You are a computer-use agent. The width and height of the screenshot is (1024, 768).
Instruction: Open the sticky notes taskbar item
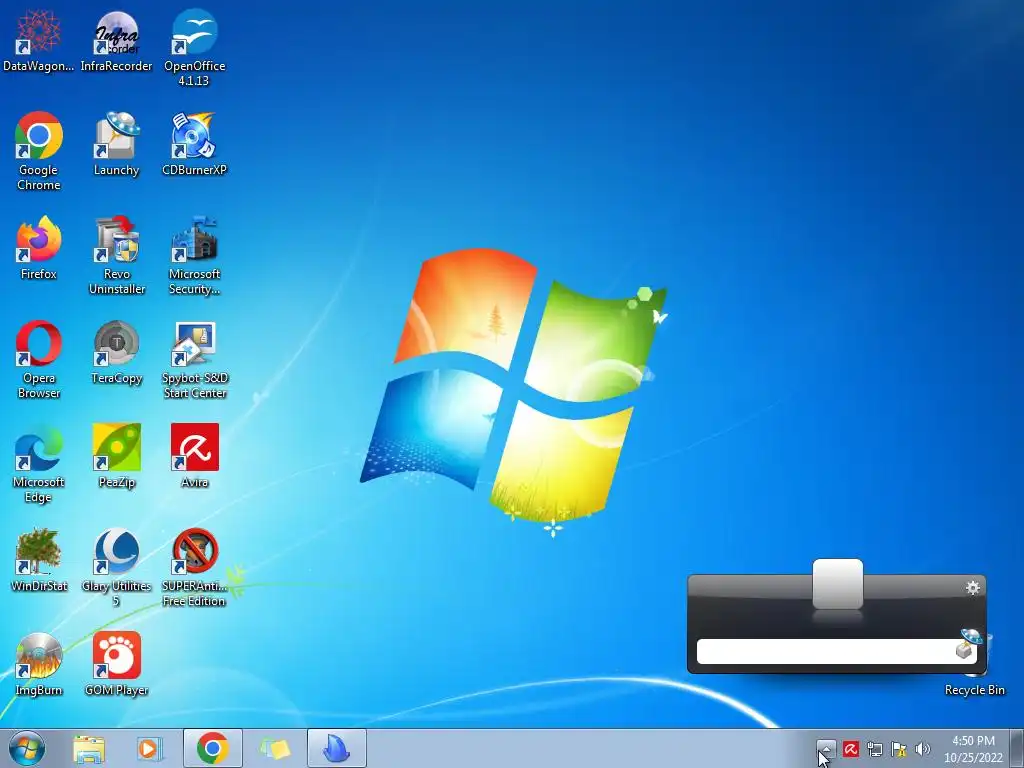(275, 748)
